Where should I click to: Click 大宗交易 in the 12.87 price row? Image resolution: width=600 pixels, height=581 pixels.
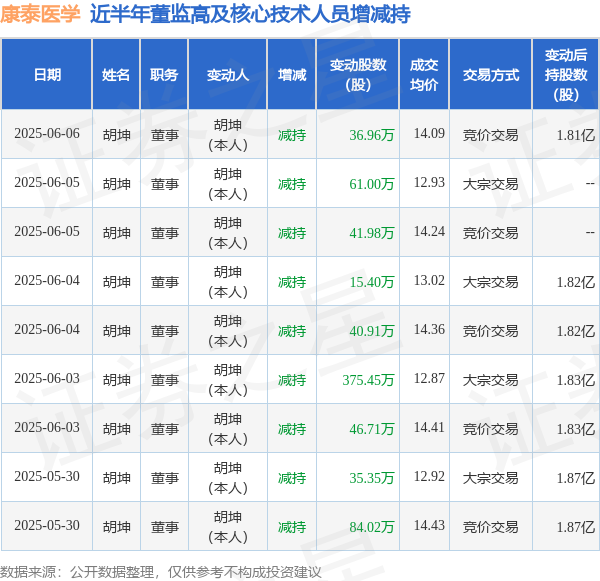click(491, 380)
